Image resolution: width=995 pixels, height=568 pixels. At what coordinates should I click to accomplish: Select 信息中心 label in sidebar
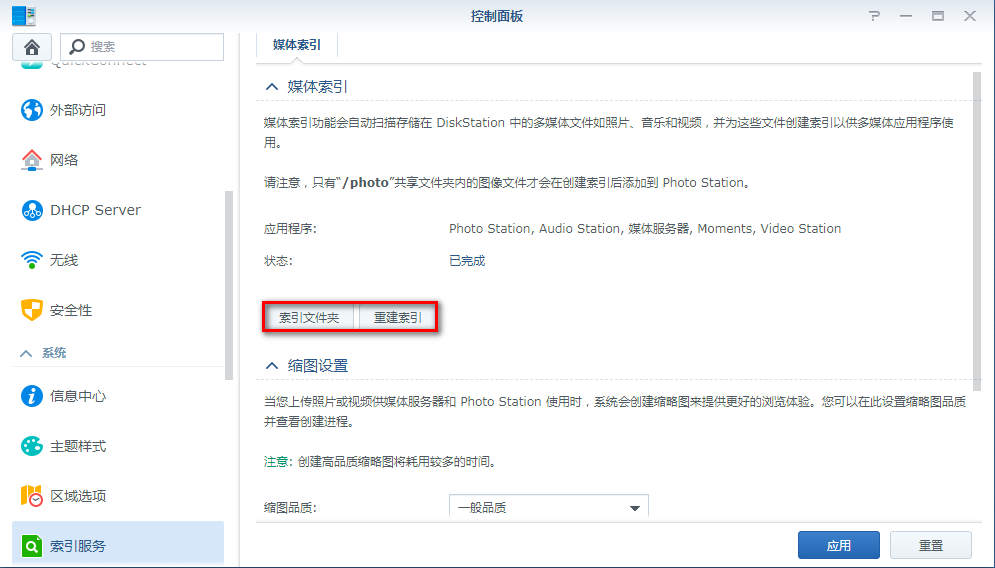click(77, 396)
